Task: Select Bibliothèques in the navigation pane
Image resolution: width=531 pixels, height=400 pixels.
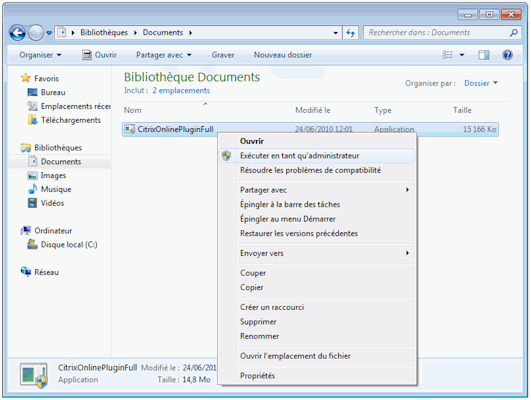Action: 51,148
